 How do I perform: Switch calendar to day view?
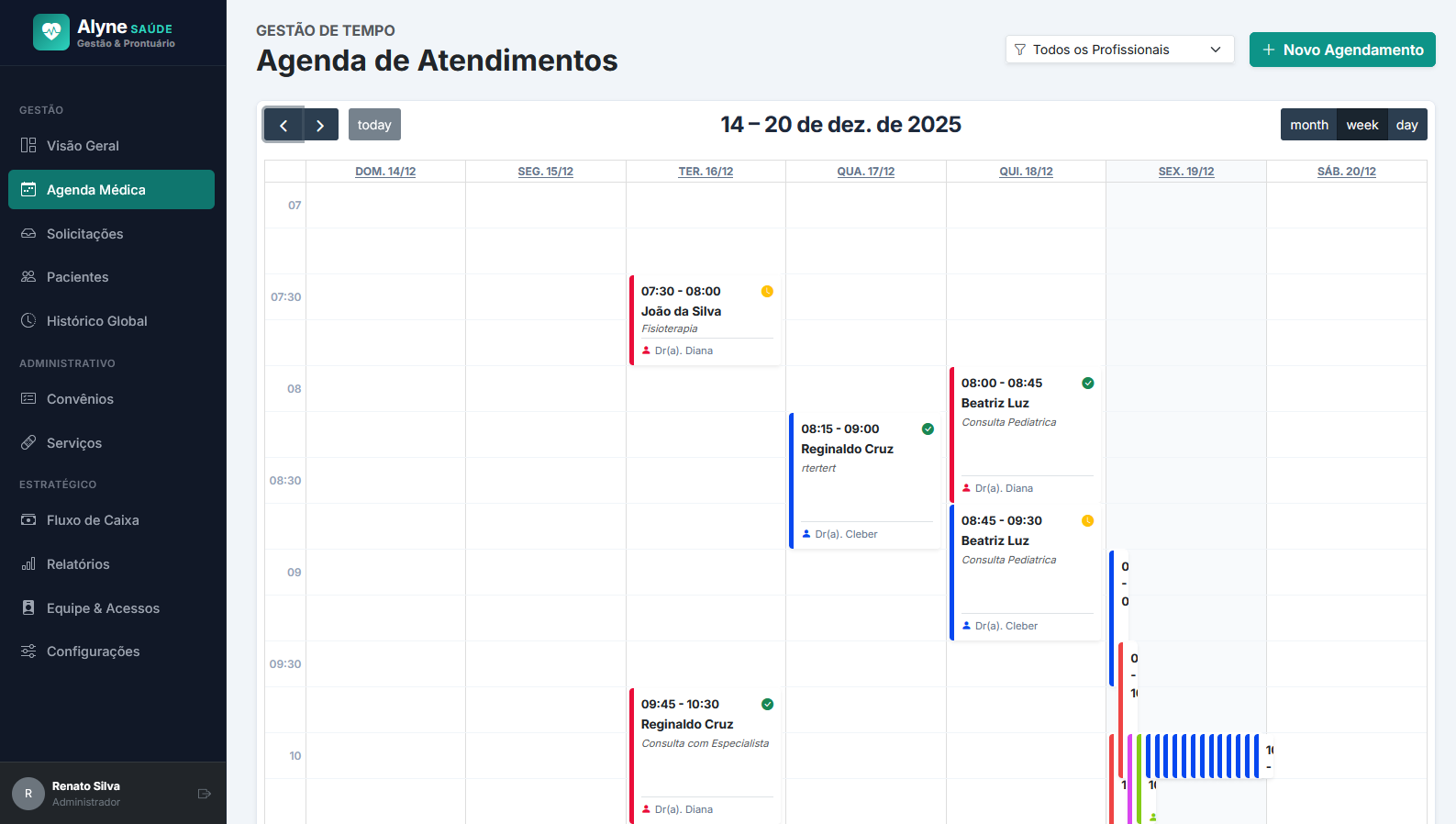tap(1407, 125)
